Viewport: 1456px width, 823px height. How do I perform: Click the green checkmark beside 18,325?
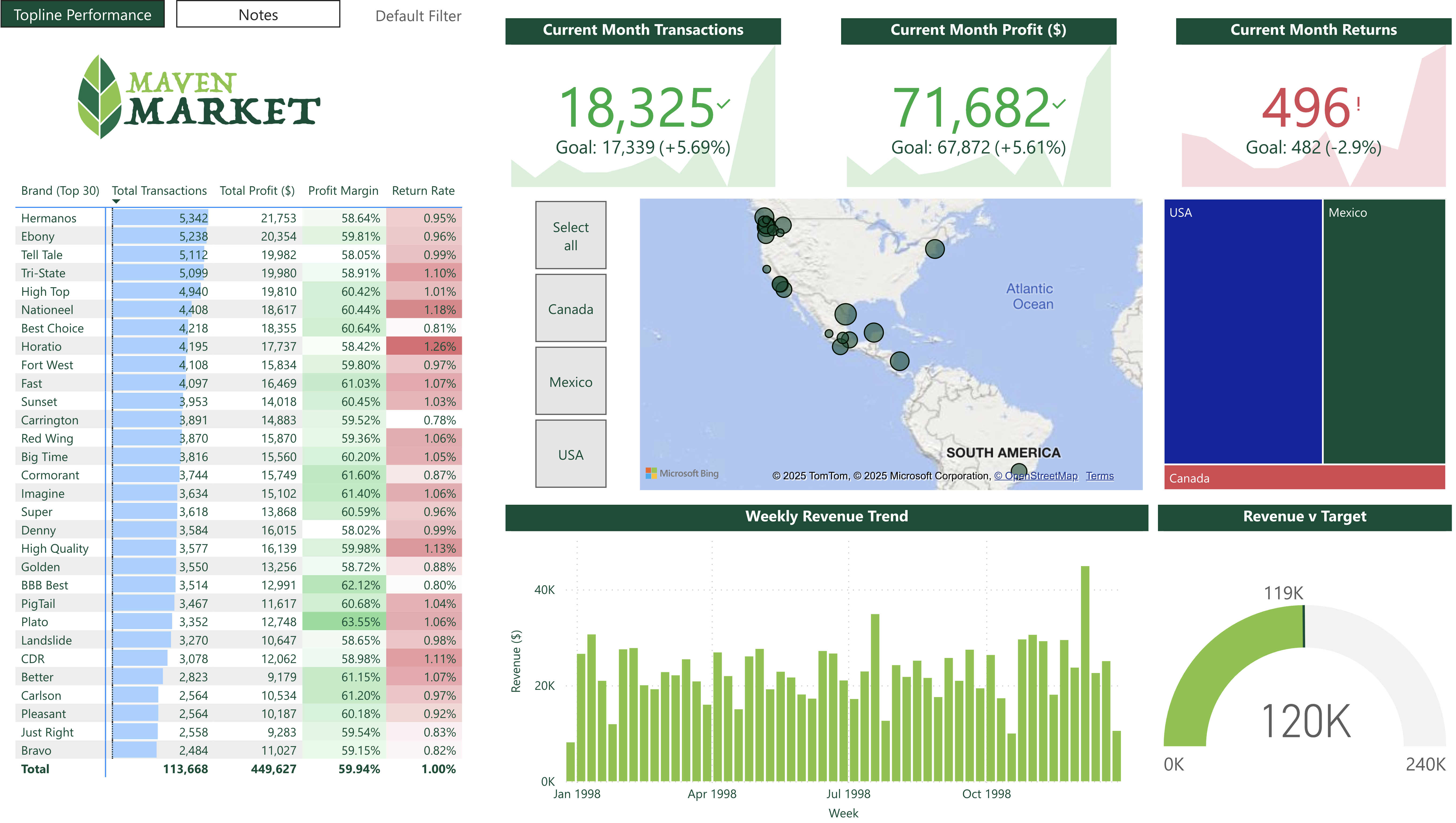(723, 104)
